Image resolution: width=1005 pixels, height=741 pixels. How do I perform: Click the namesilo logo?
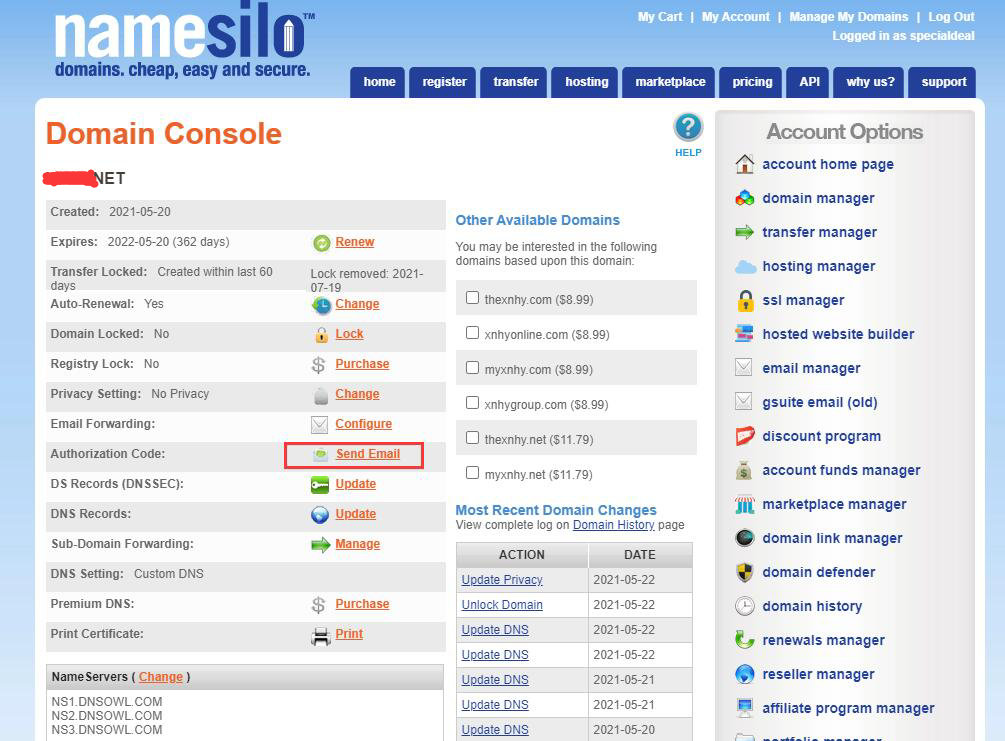(183, 40)
